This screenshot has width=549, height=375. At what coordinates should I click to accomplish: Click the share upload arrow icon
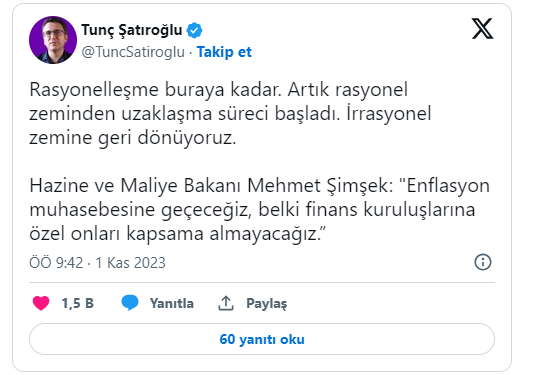click(x=226, y=303)
